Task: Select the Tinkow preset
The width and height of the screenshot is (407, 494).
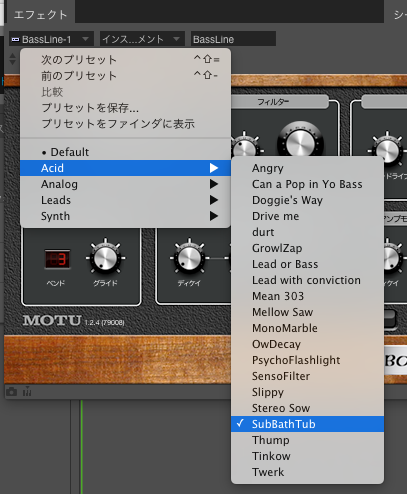Action: click(x=307, y=456)
